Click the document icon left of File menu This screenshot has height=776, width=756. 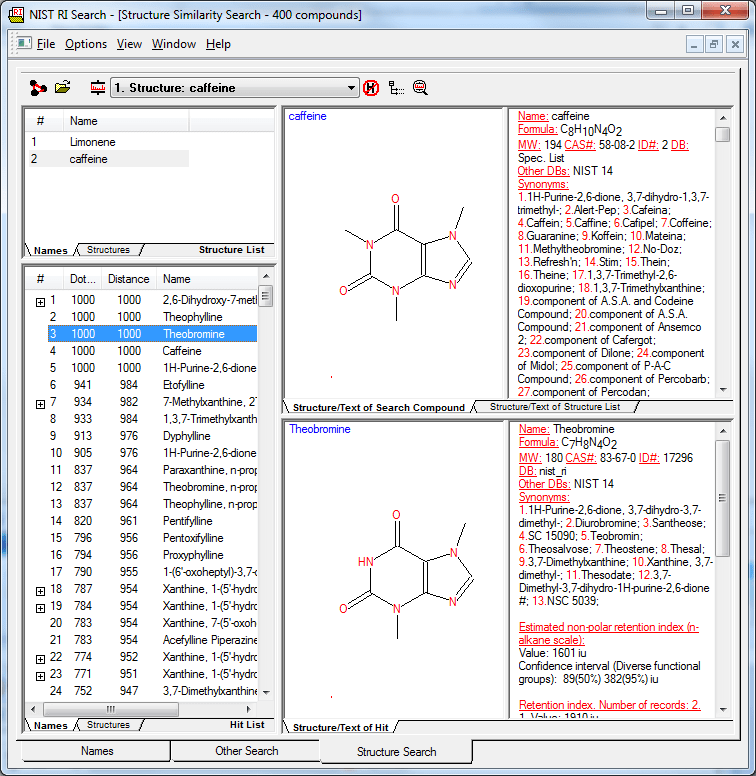tap(23, 44)
